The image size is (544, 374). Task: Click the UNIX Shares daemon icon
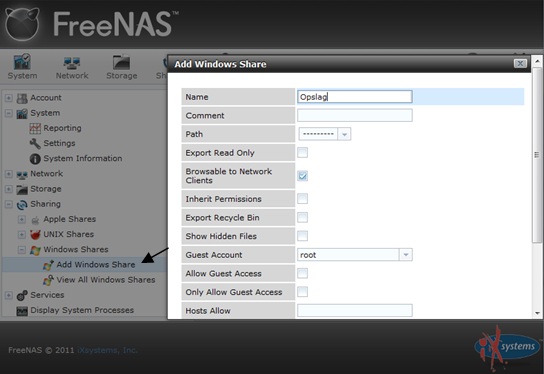(x=35, y=235)
